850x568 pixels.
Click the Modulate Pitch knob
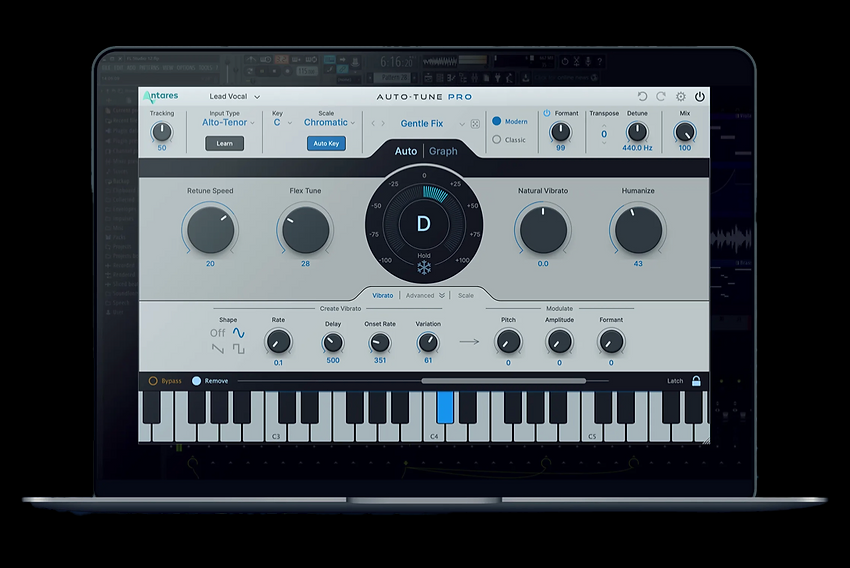(508, 342)
